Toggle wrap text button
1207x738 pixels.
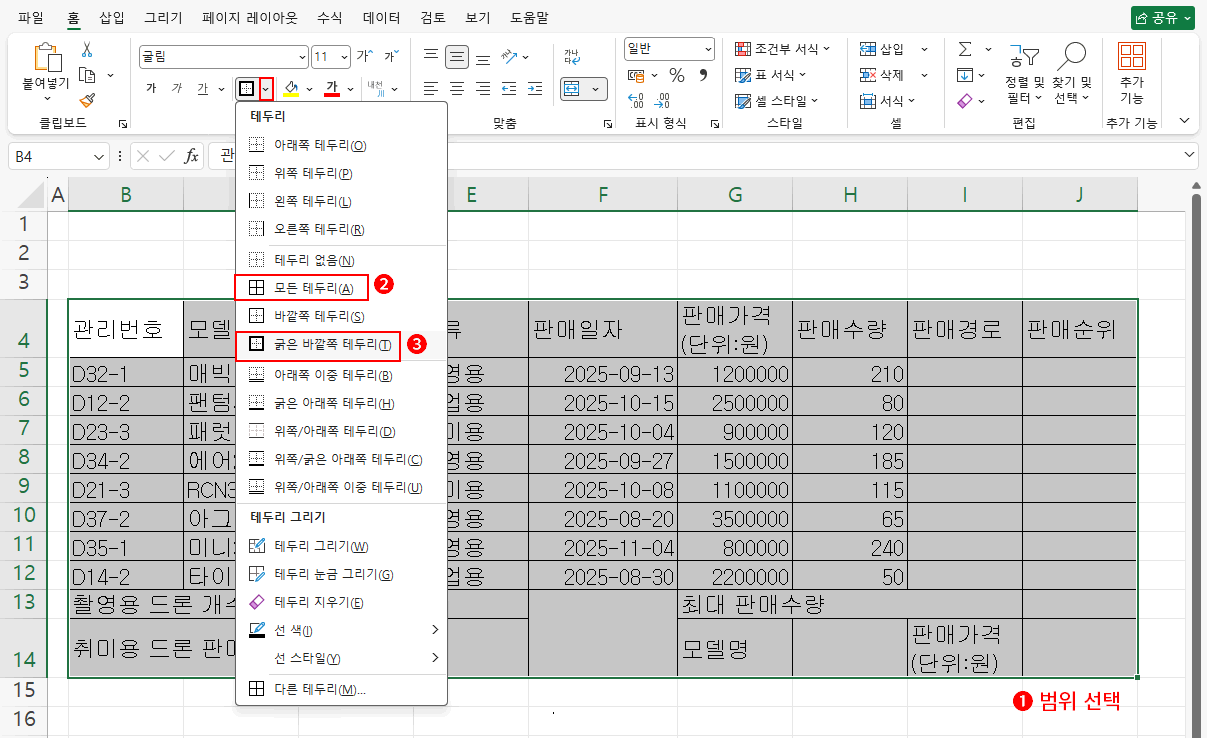(572, 56)
